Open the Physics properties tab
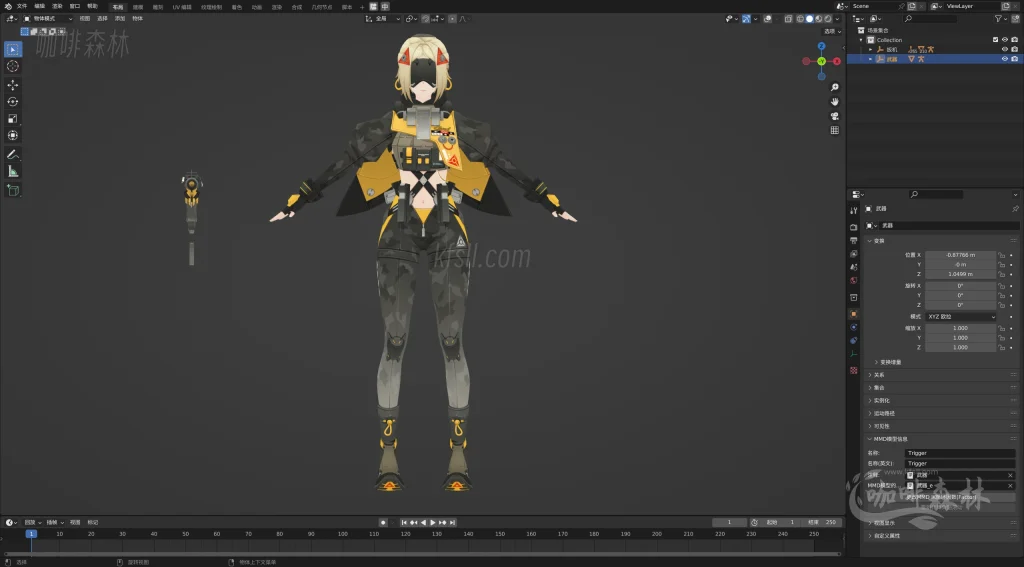Image resolution: width=1024 pixels, height=567 pixels. point(854,327)
